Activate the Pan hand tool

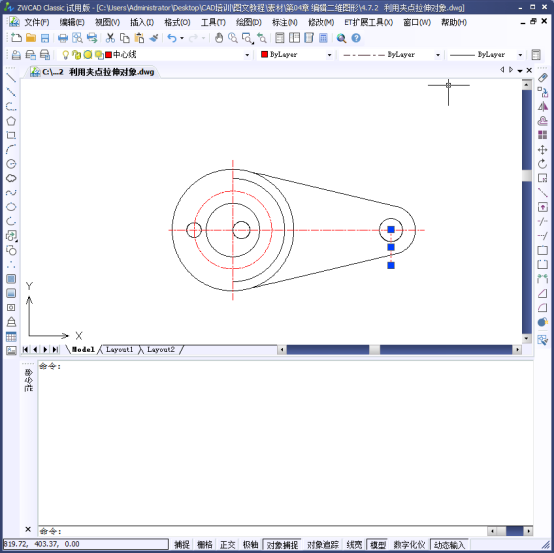(219, 38)
